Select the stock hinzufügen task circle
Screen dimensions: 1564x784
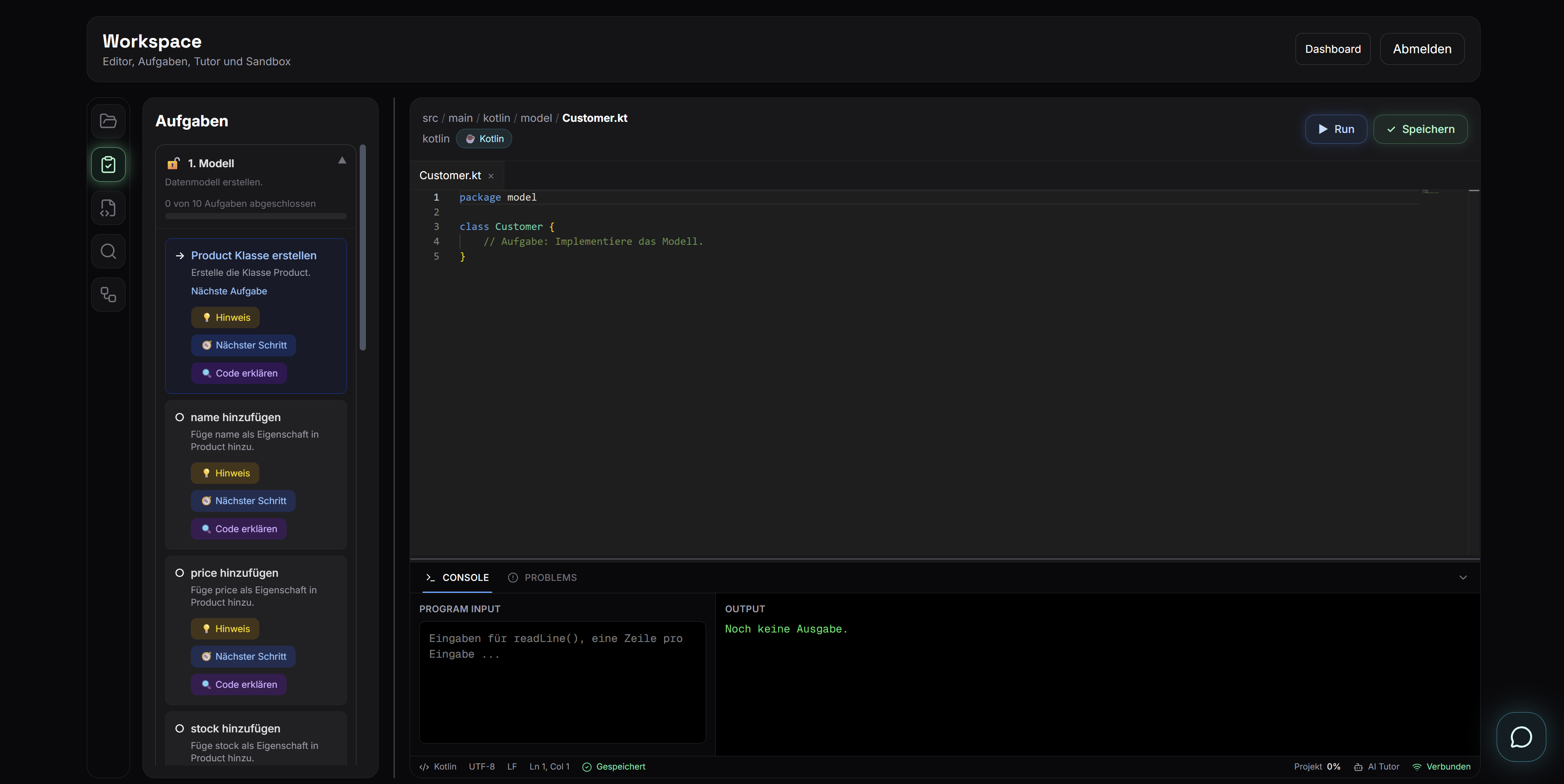[180, 729]
